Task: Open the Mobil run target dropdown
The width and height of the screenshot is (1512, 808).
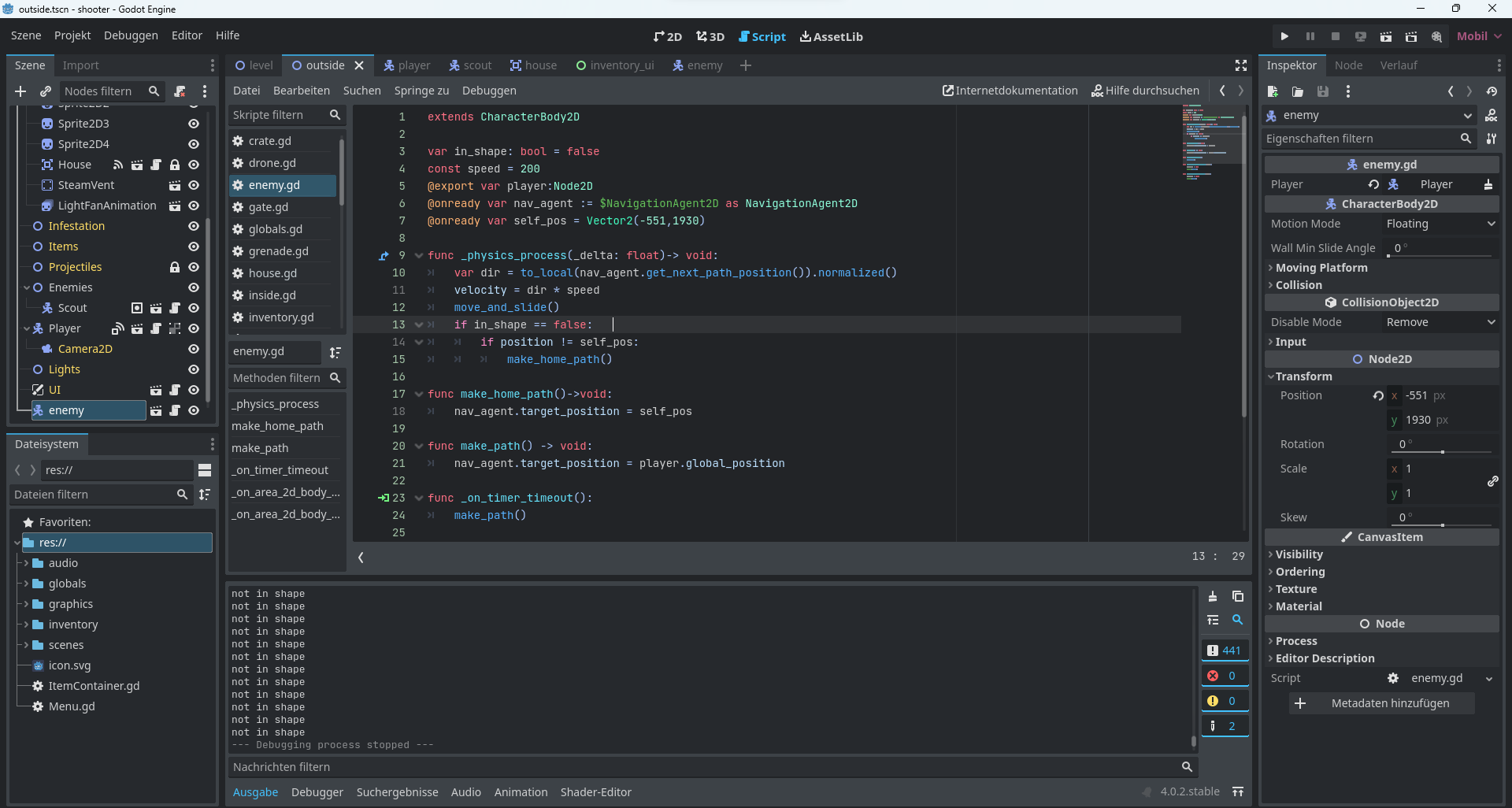Action: click(x=1478, y=36)
